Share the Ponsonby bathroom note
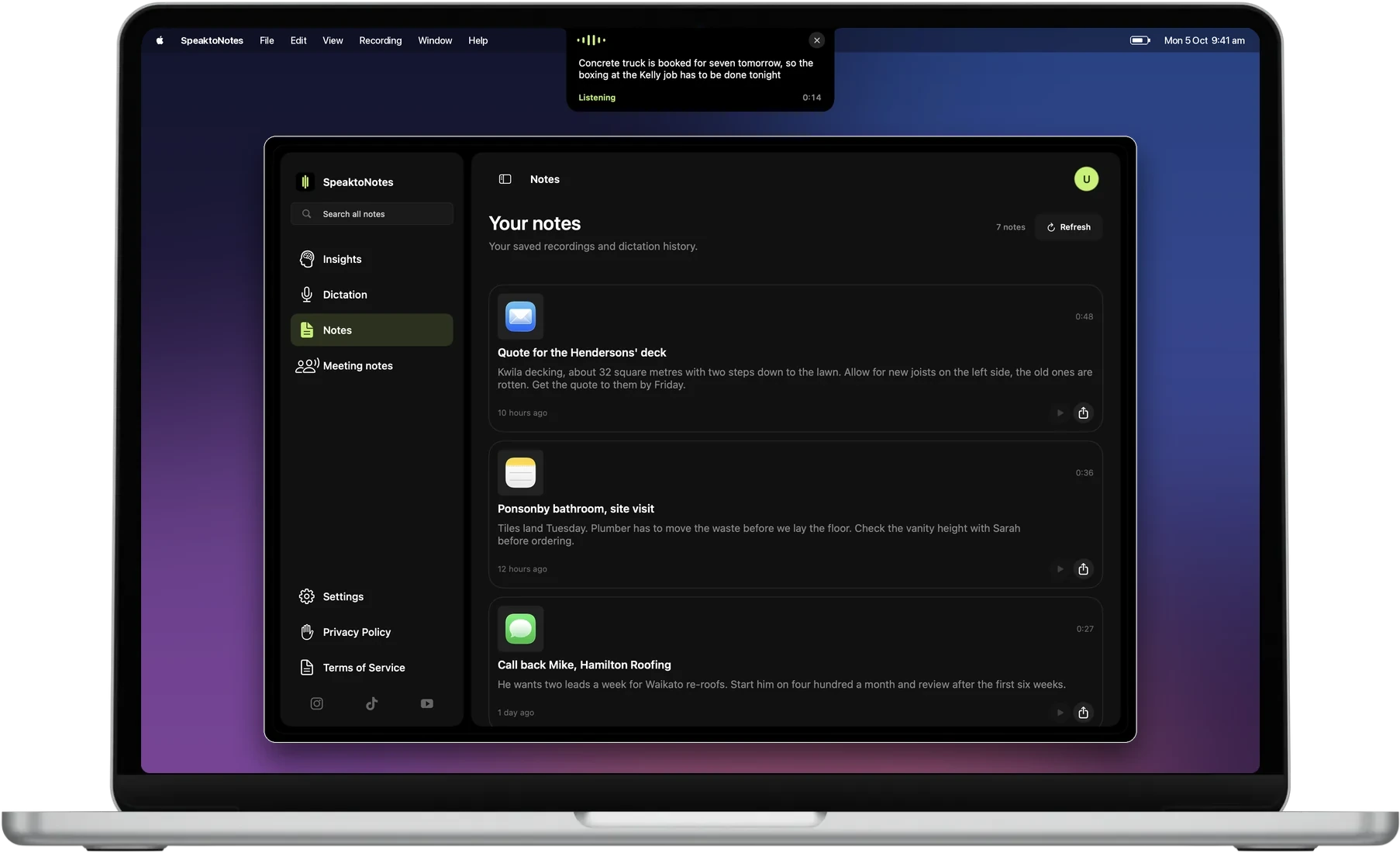Screen dimensions: 1400x853 (x=1083, y=569)
